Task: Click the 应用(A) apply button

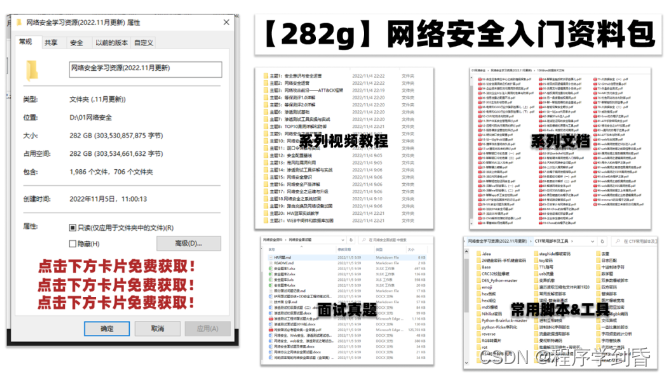Action: [x=208, y=328]
